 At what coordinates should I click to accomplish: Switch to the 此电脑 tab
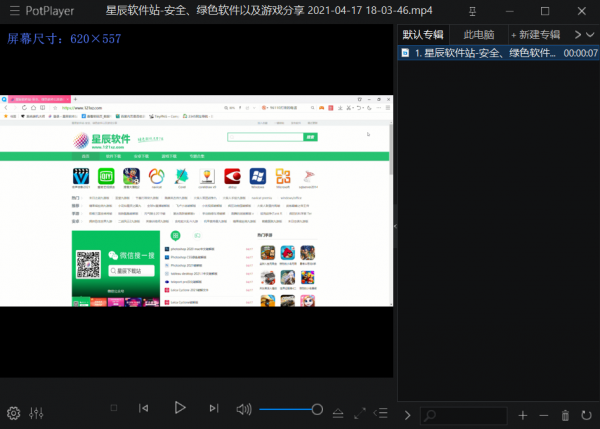(479, 35)
